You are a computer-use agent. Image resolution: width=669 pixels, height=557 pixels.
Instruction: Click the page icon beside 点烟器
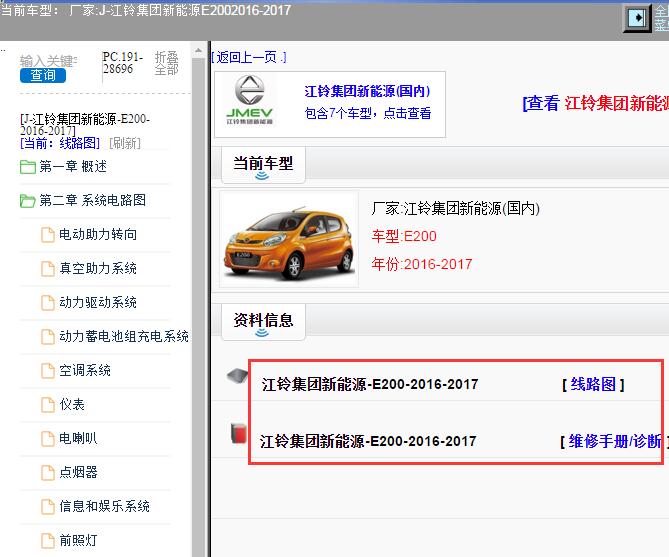tap(48, 472)
